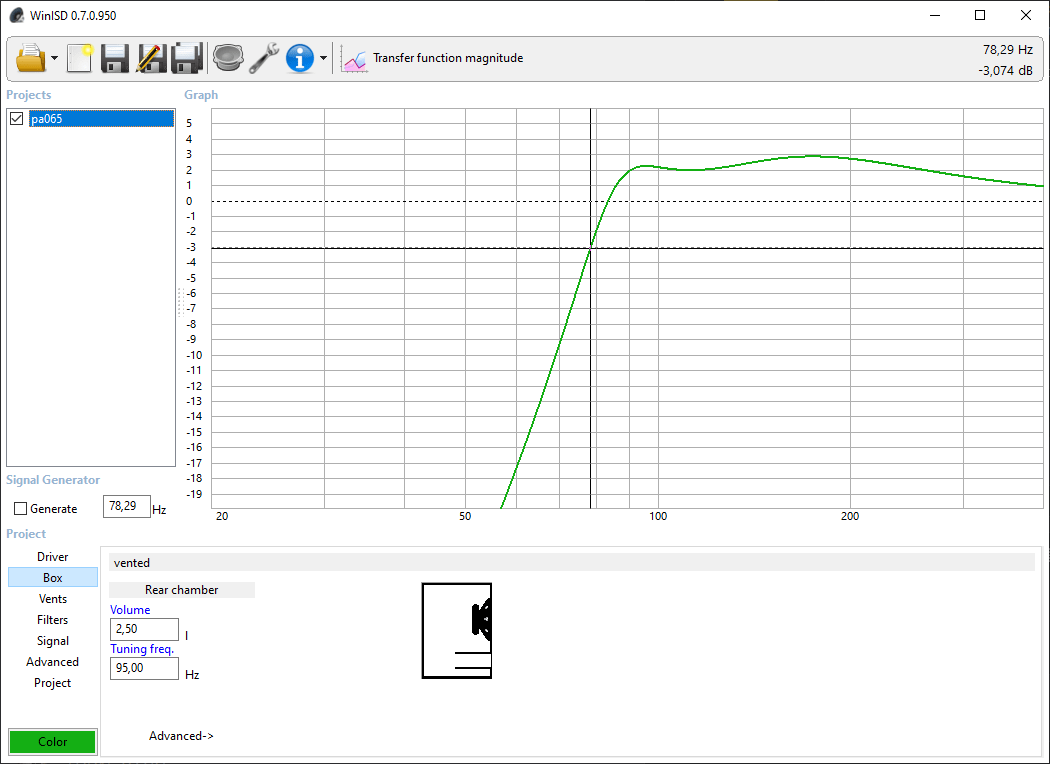Save project with the floppy disk icon
The image size is (1050, 764).
pos(115,58)
